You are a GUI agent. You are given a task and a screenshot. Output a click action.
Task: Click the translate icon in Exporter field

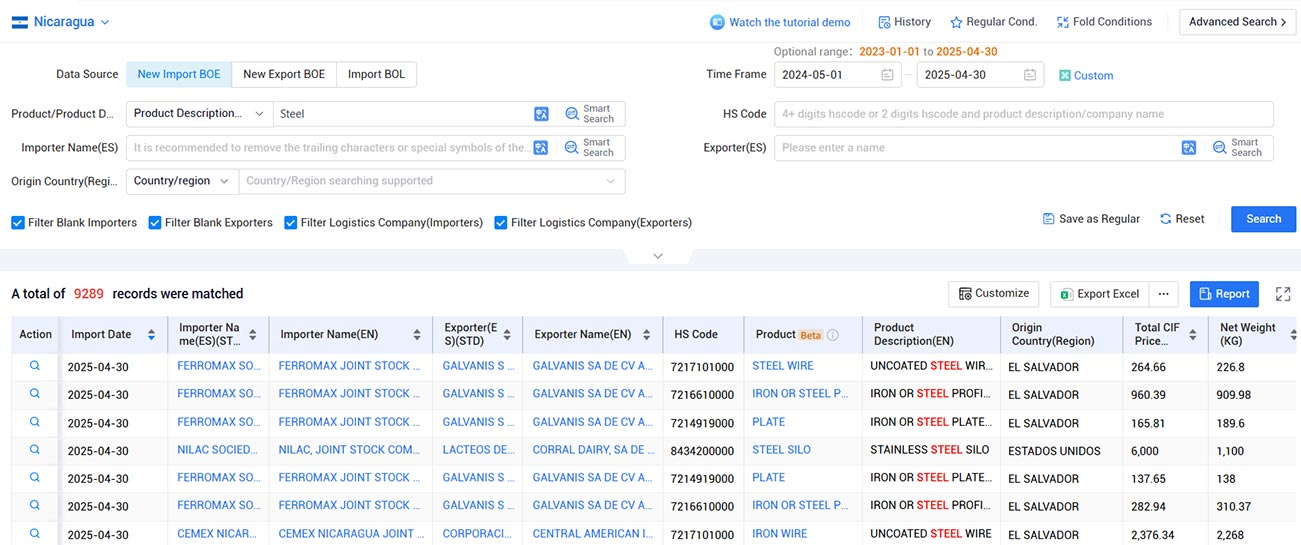[1189, 148]
